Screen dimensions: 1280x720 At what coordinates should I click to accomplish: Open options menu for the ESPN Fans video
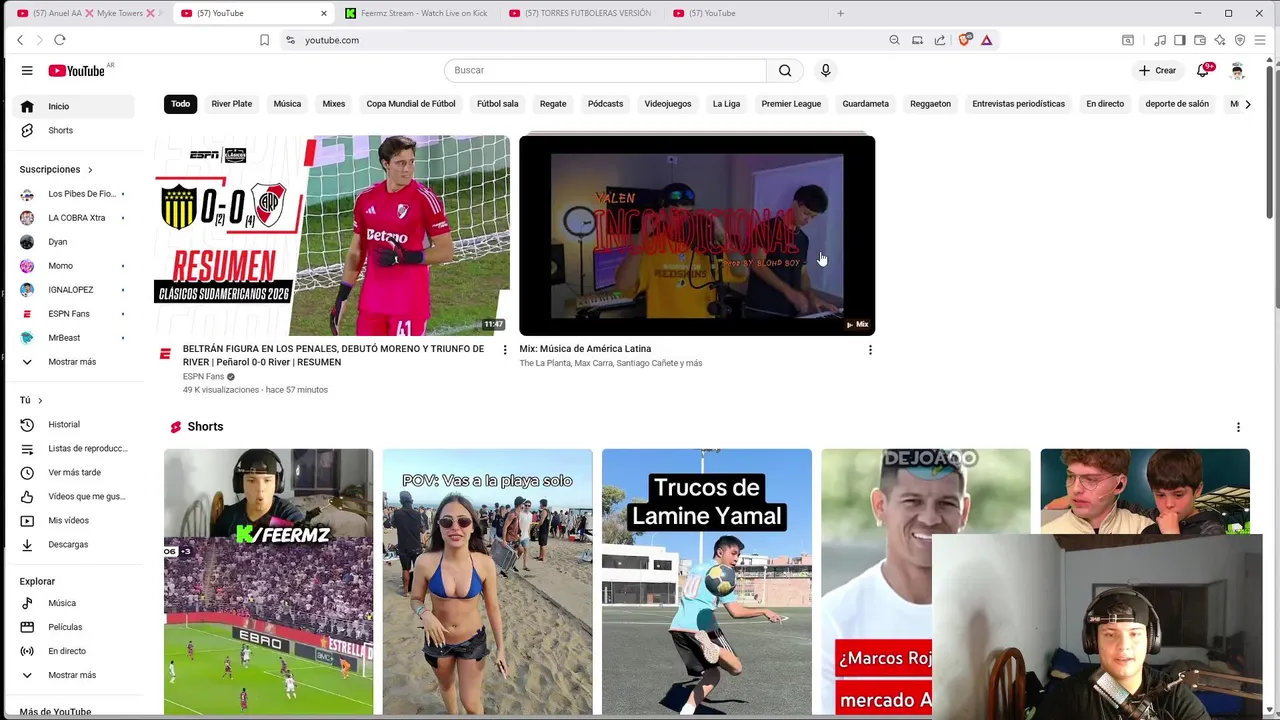pyautogui.click(x=505, y=350)
